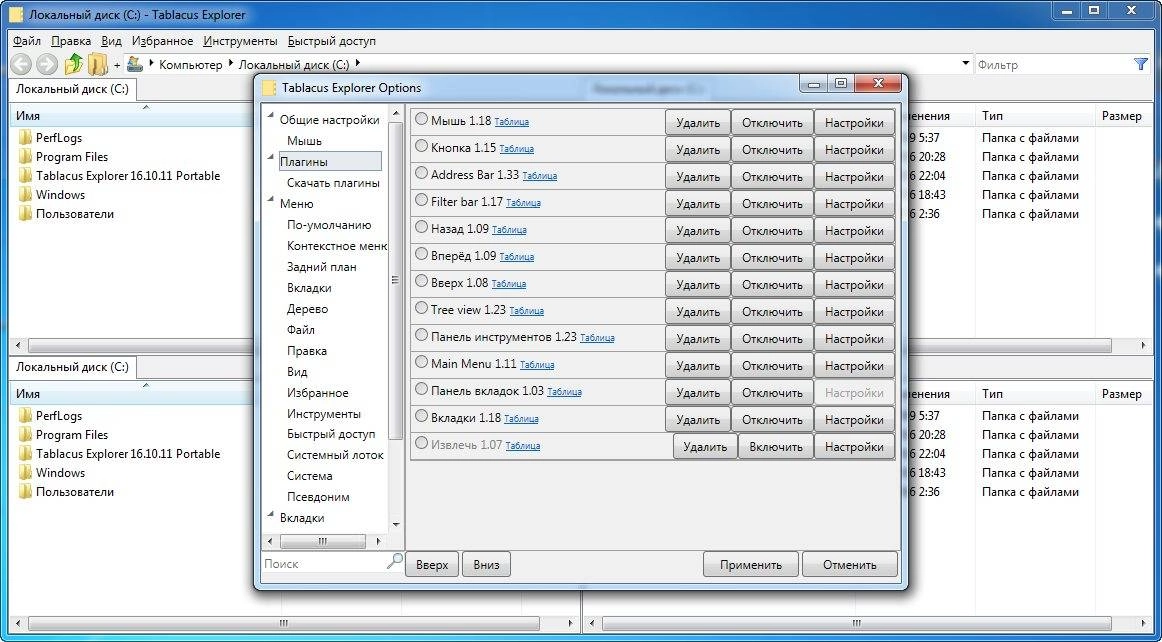Select the Address Bar 1.33 radio button
Image resolution: width=1162 pixels, height=642 pixels.
[422, 173]
